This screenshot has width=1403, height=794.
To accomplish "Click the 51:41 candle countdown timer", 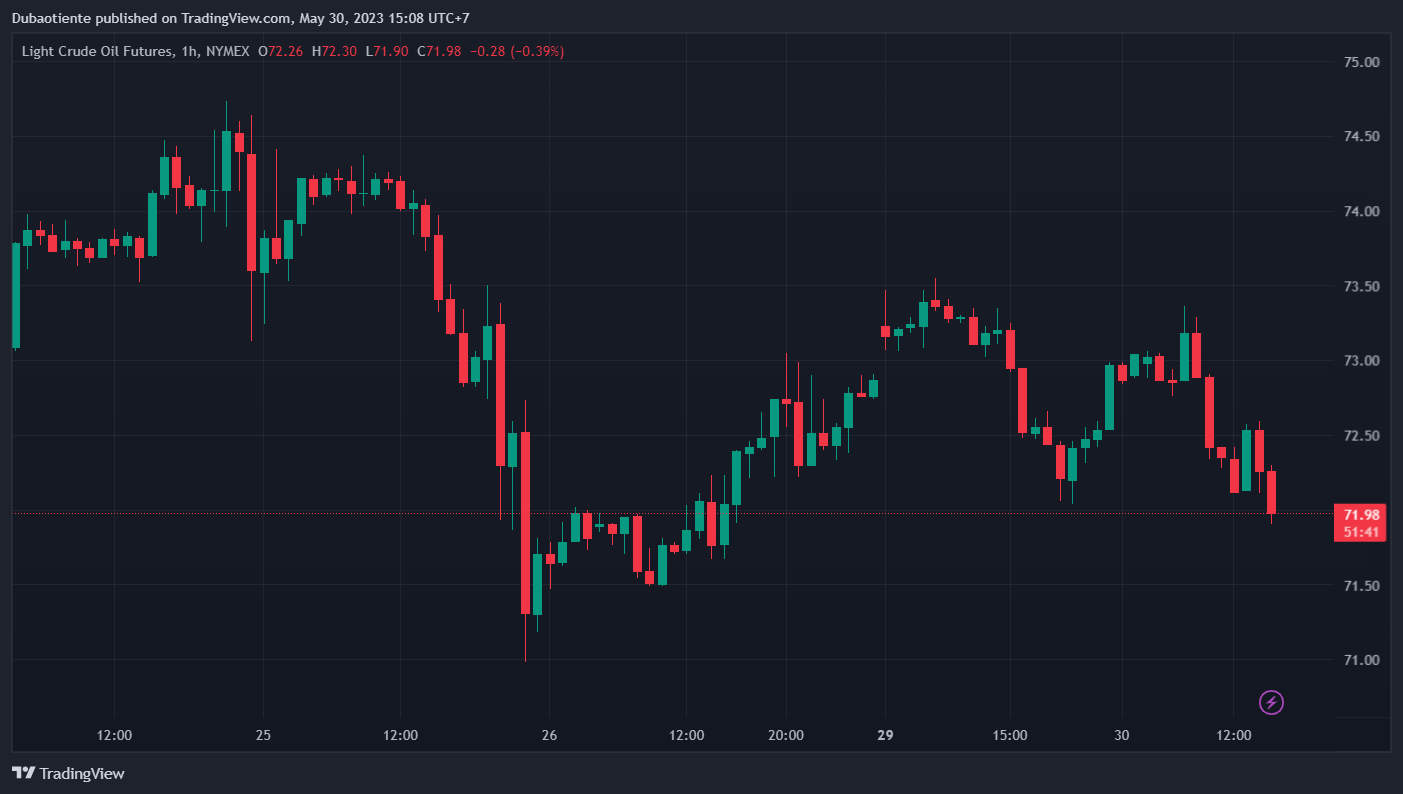I will point(1361,532).
